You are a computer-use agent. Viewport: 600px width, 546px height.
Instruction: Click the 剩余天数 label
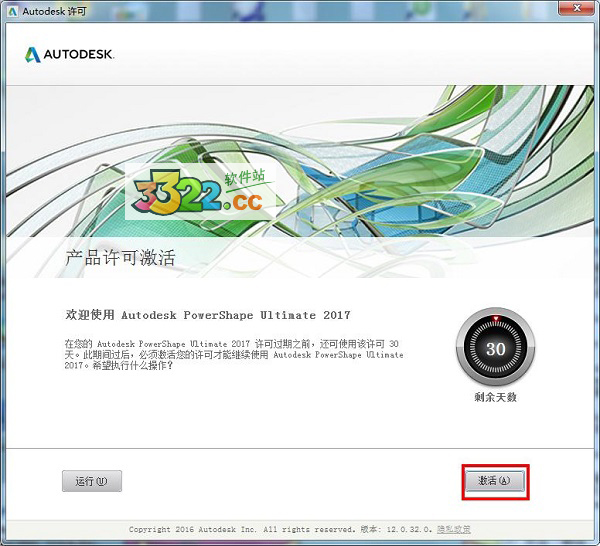tap(496, 398)
